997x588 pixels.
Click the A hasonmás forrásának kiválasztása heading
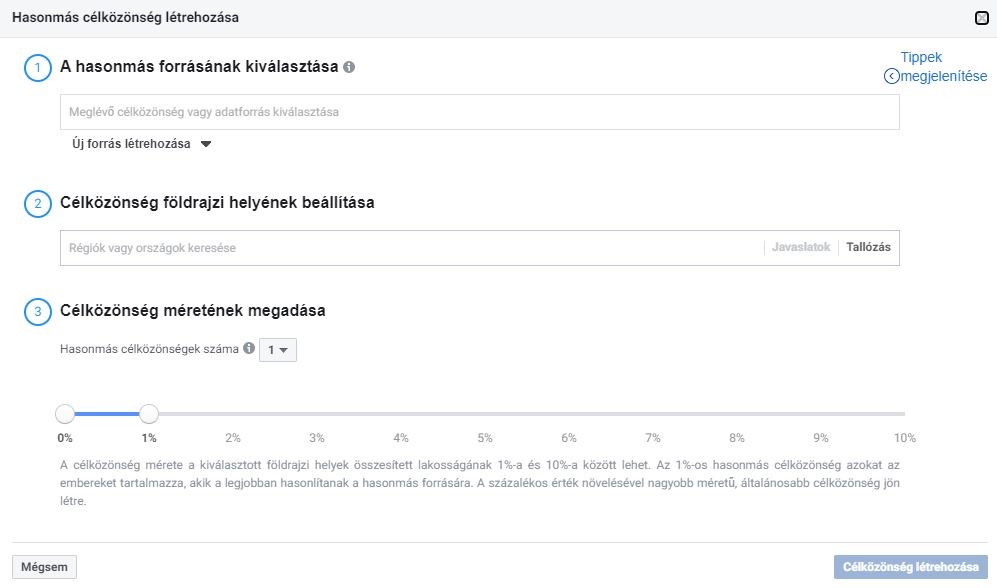pos(199,67)
